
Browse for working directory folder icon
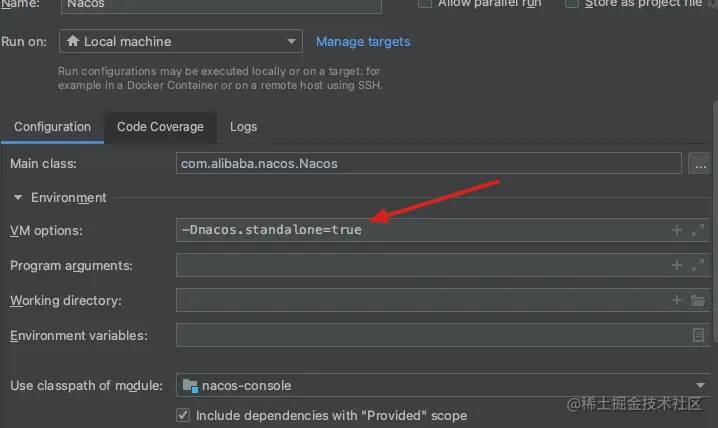click(699, 300)
